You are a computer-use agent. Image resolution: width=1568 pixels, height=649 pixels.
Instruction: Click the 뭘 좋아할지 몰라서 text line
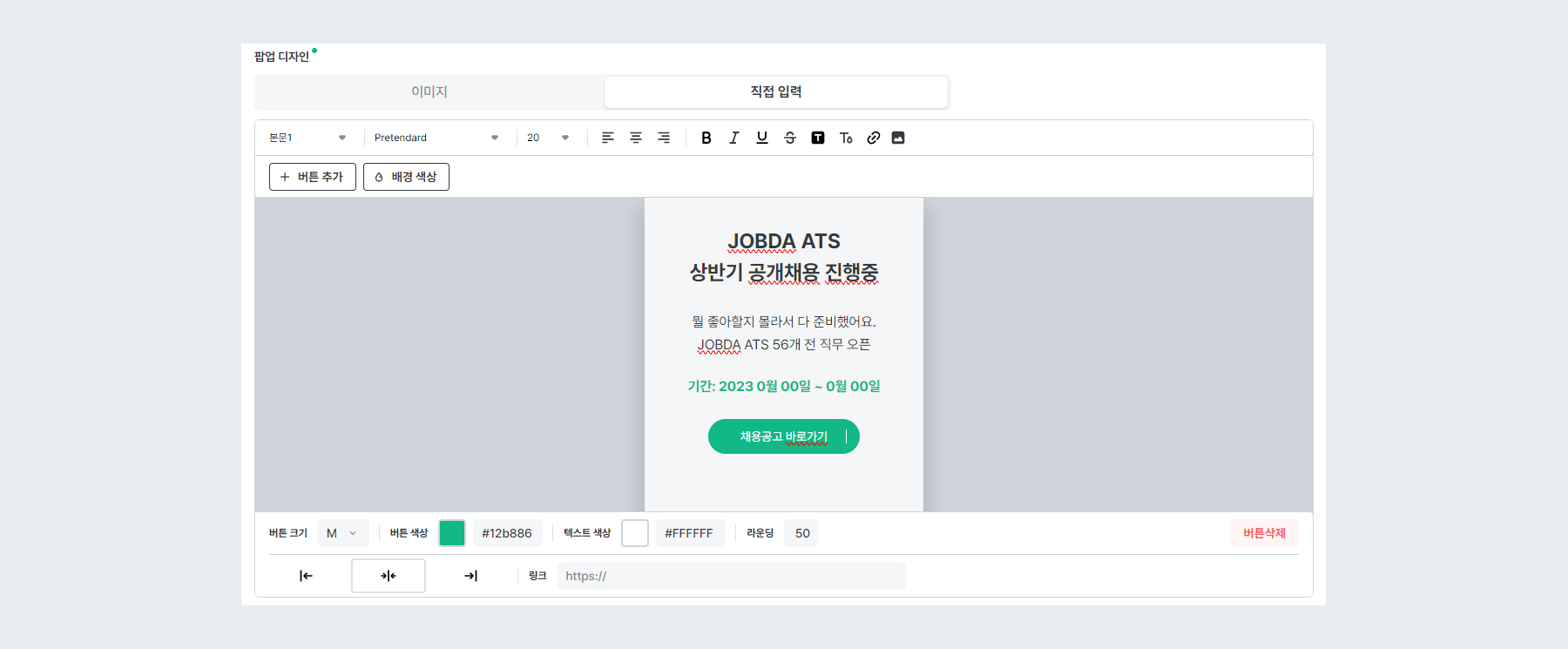784,321
